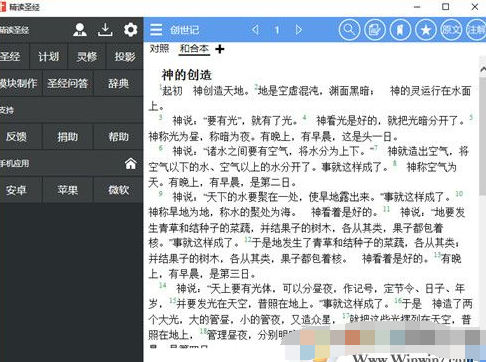The height and width of the screenshot is (362, 486).
Task: Switch to the 对照 tab
Action: (159, 49)
